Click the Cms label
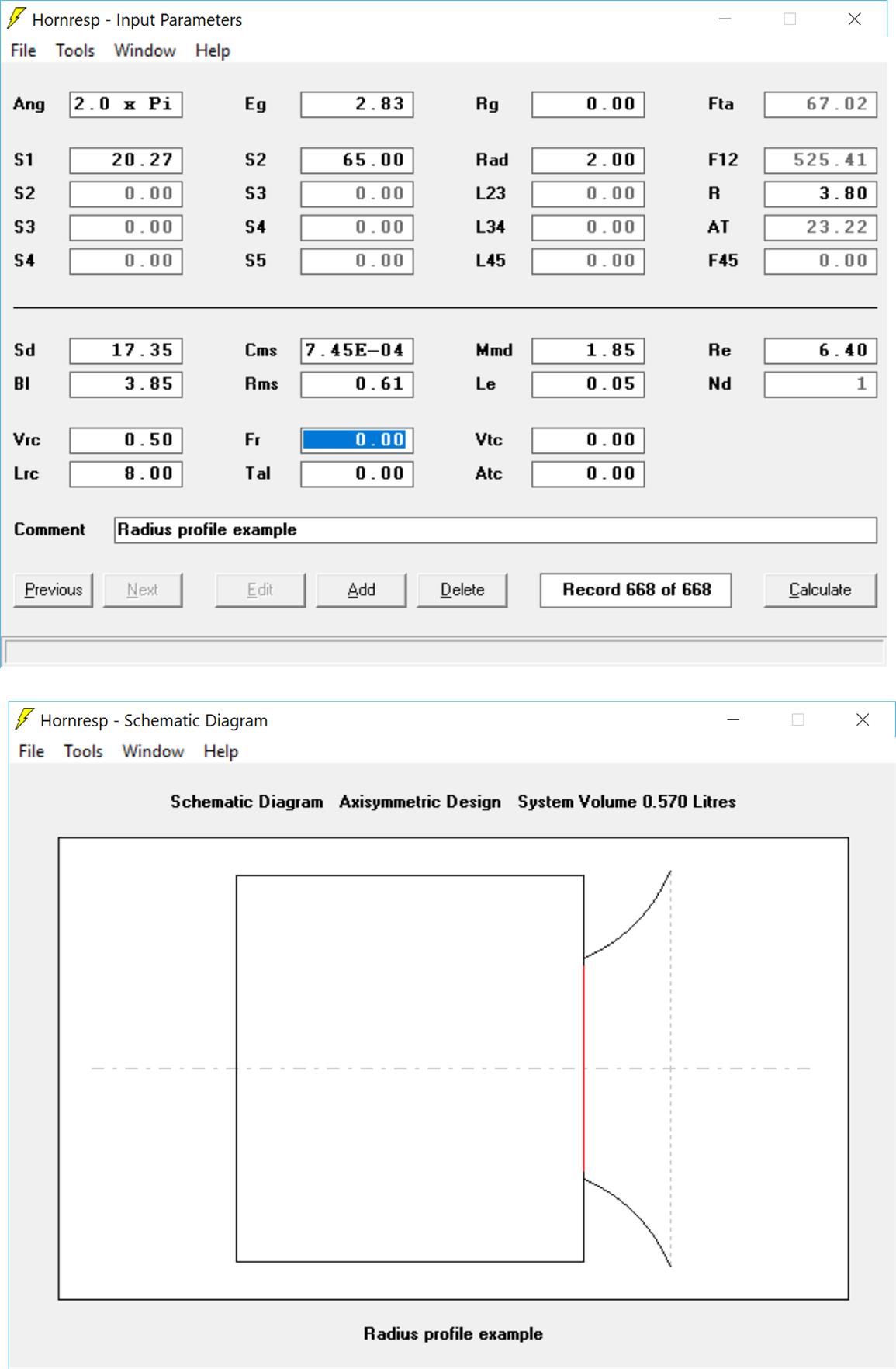 tap(261, 350)
